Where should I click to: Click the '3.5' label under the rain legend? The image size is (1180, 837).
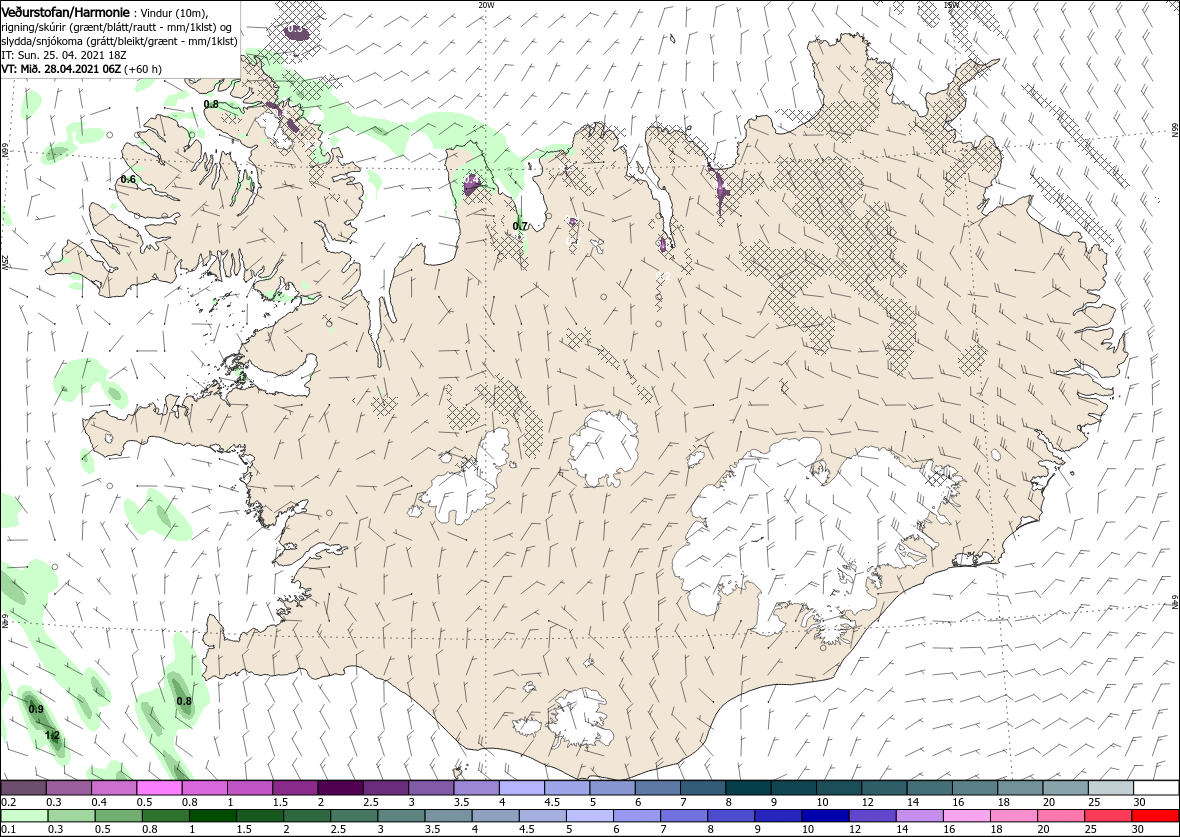coord(434,829)
